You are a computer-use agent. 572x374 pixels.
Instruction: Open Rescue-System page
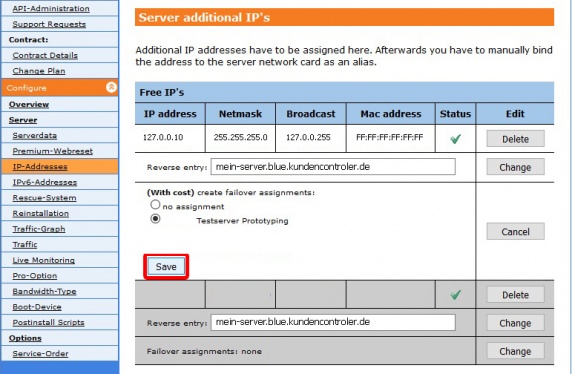(x=44, y=198)
